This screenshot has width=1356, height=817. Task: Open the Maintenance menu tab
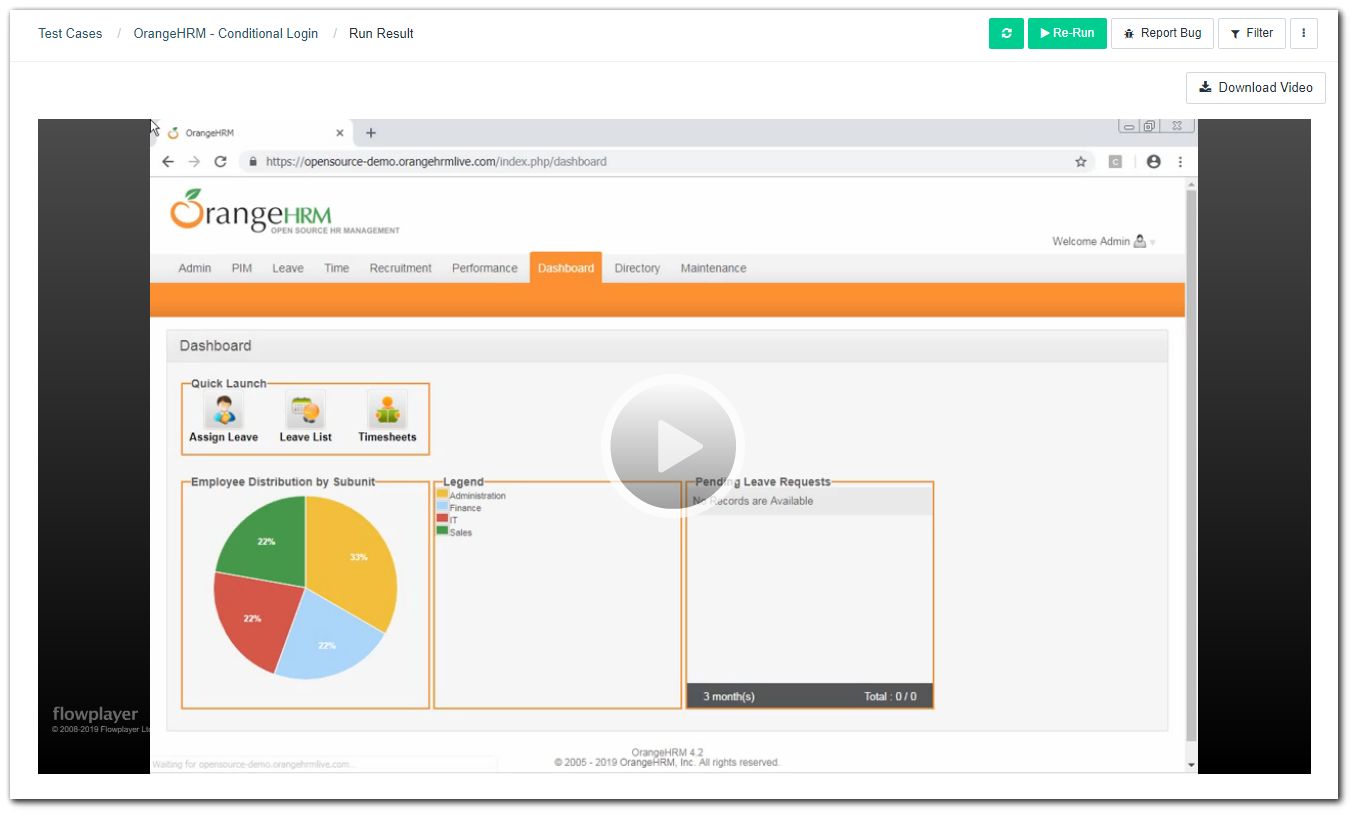(x=714, y=268)
